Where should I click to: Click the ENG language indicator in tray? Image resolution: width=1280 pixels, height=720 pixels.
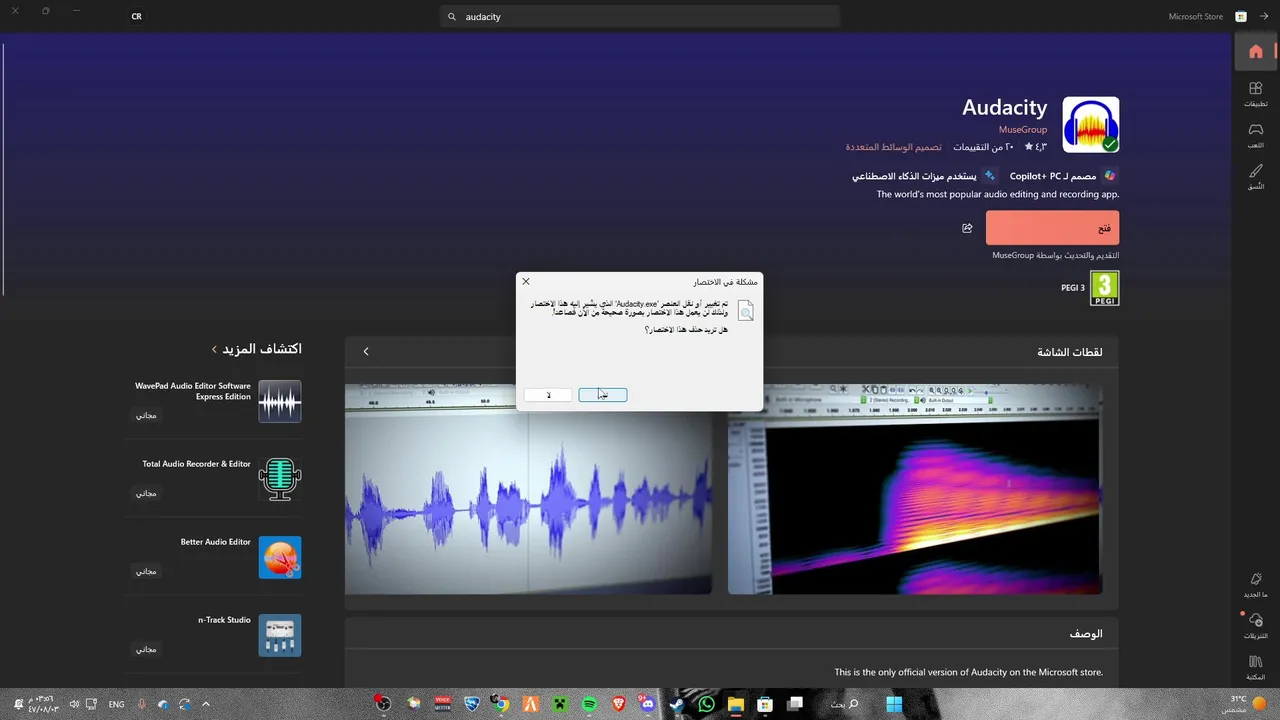(116, 704)
